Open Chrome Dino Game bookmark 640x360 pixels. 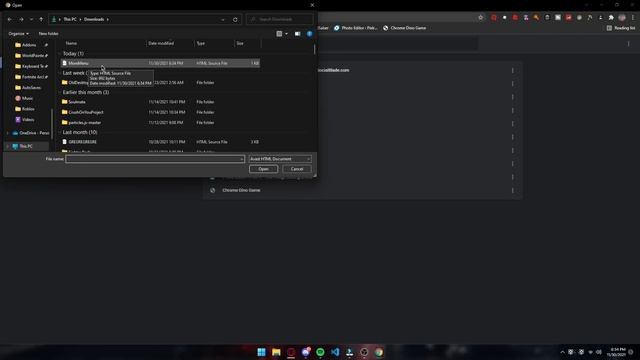(404, 28)
